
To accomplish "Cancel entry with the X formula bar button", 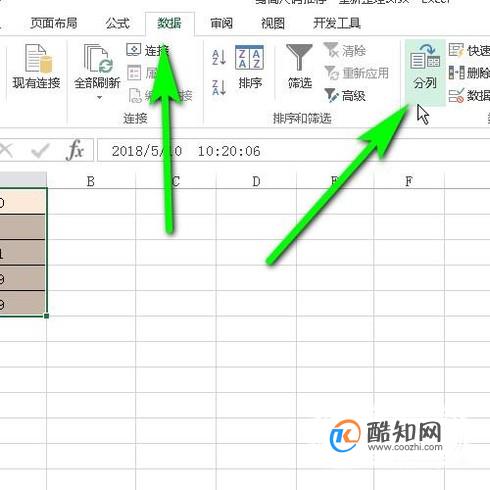I will [x=6, y=151].
